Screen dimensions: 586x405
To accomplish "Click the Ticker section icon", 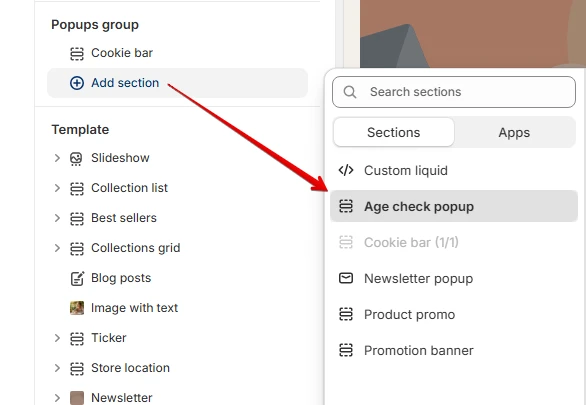I will (x=77, y=338).
